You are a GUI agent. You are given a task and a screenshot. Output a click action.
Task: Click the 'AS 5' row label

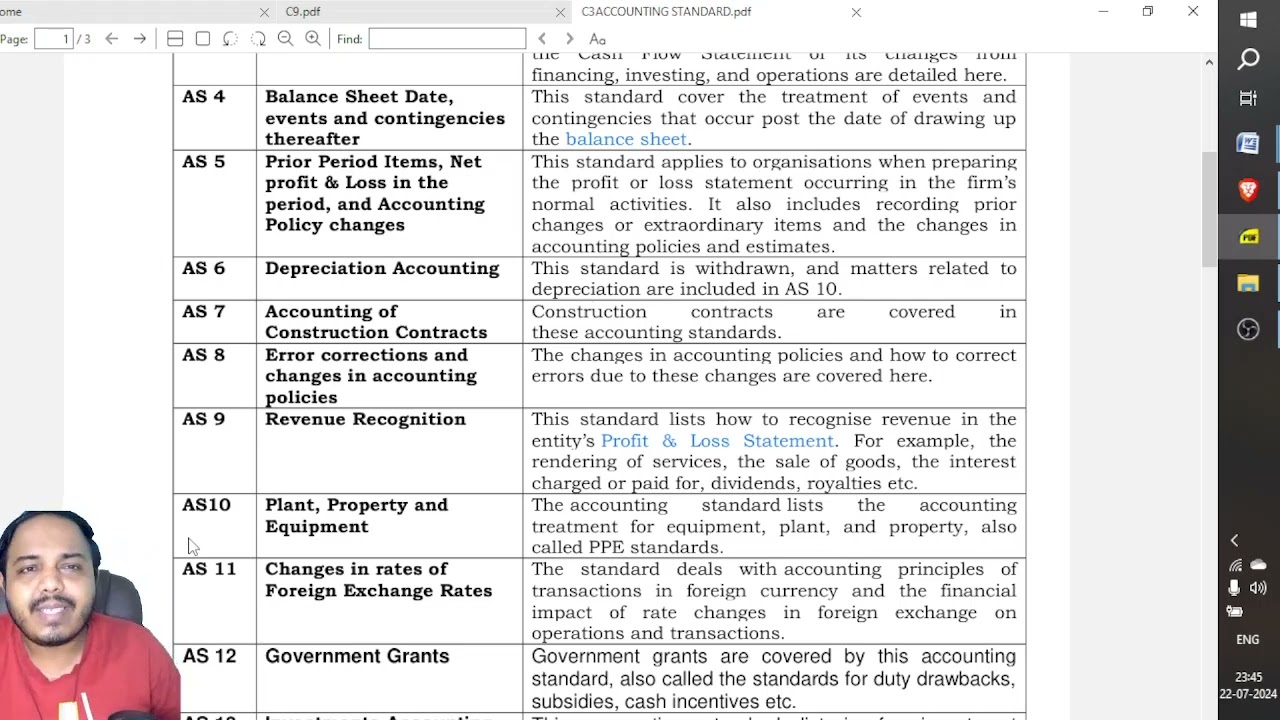pos(204,162)
